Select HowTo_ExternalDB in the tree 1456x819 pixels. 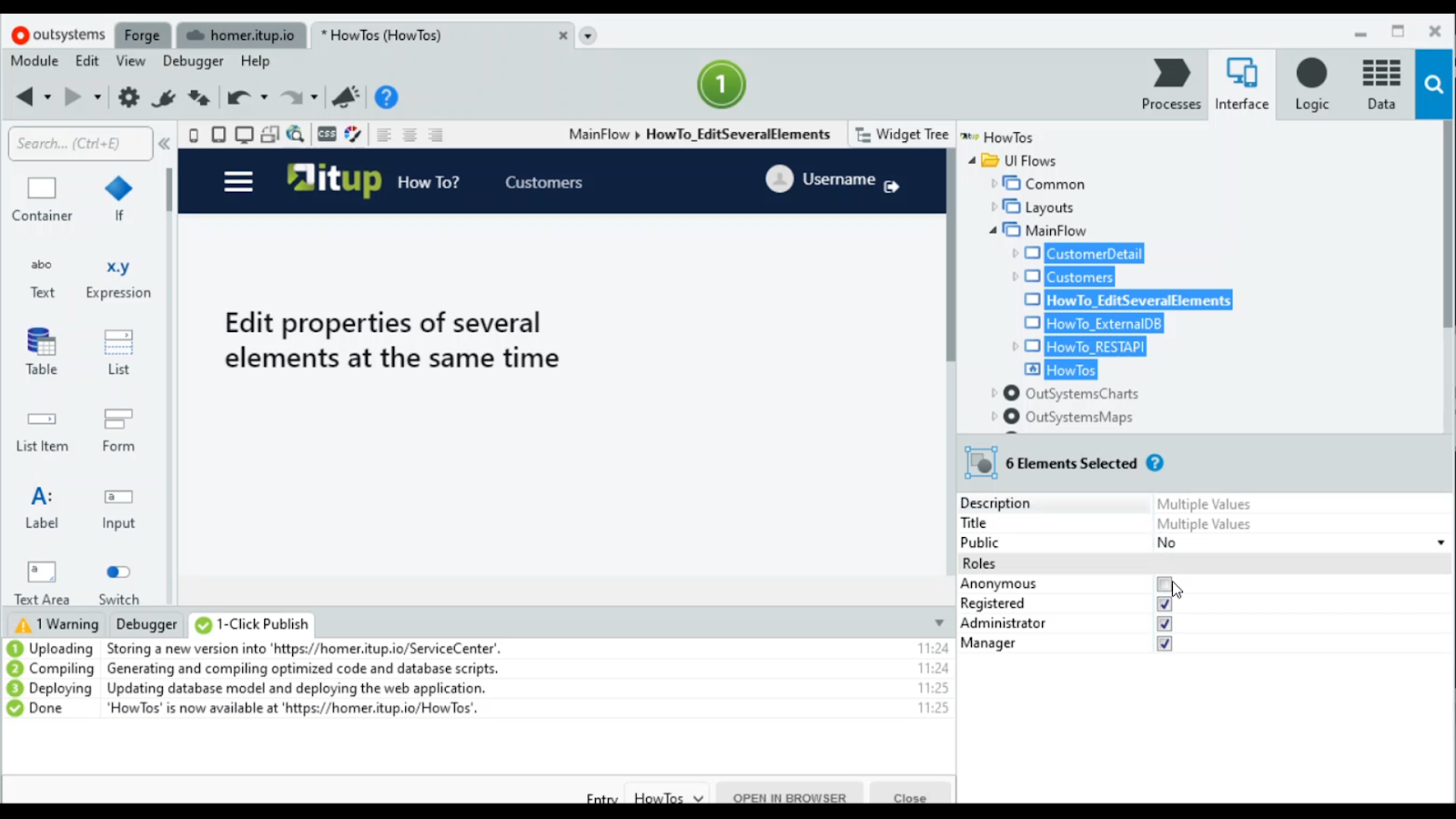click(1103, 324)
